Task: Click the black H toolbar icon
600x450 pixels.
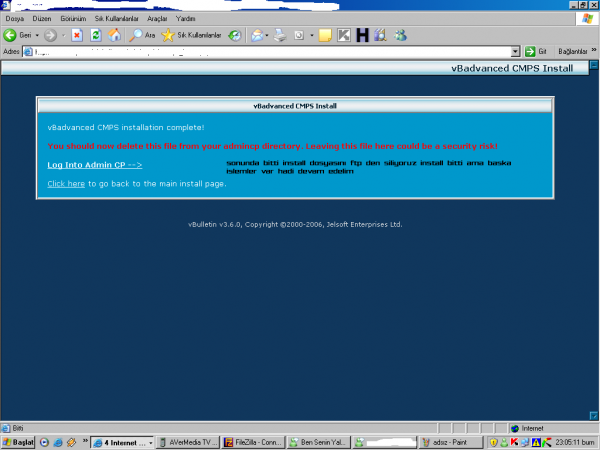Action: pos(362,35)
